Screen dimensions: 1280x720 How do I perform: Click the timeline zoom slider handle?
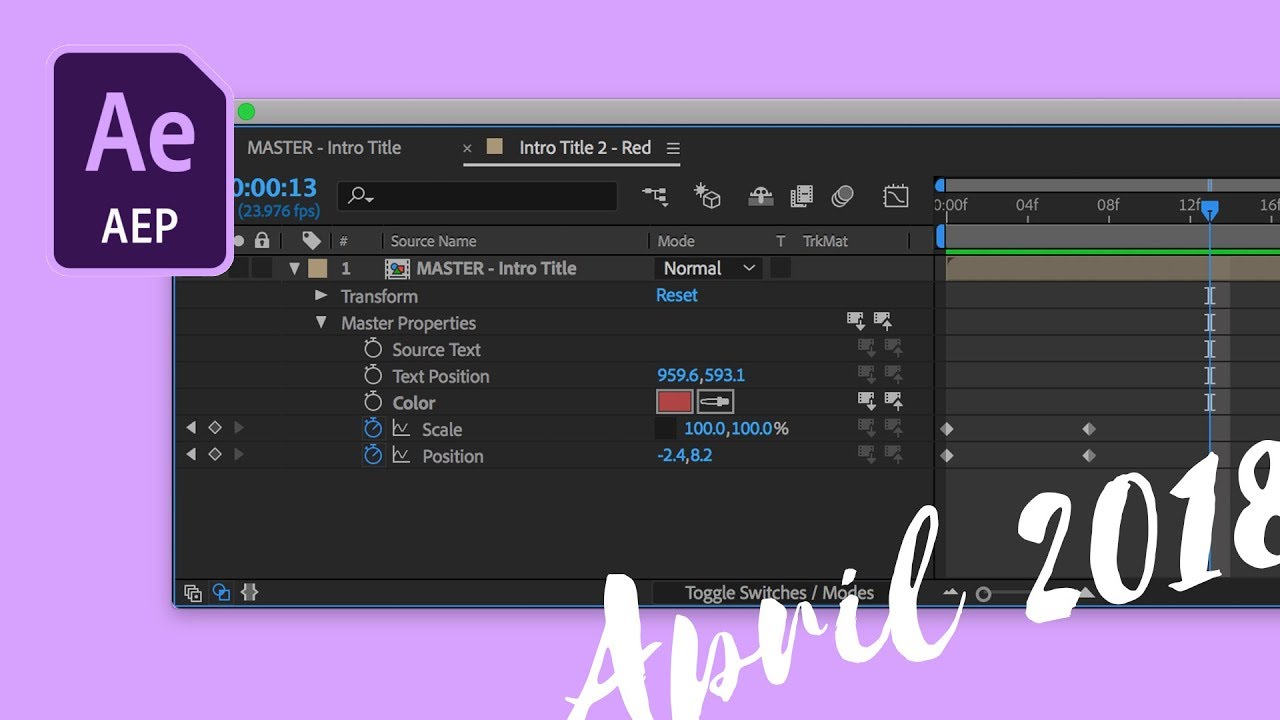pos(983,594)
